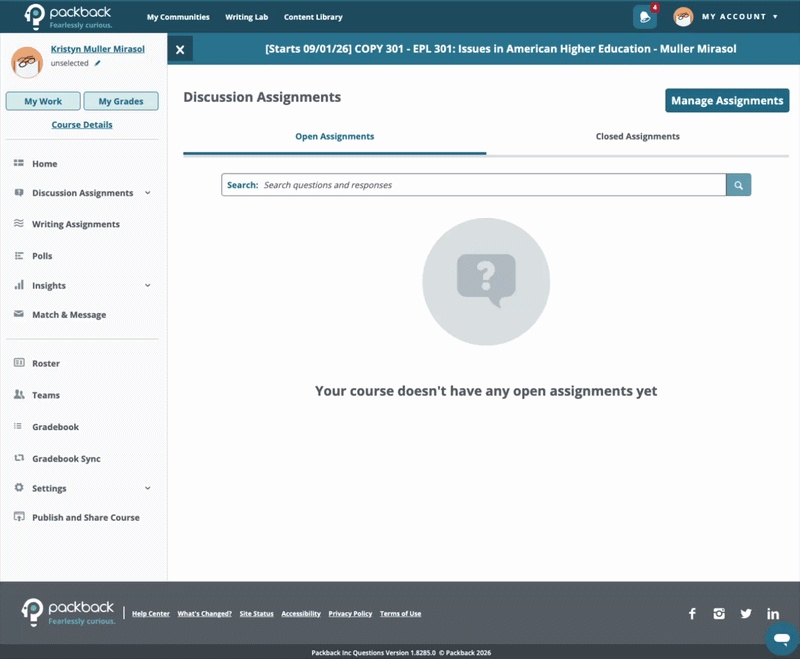Screen dimensions: 800x659
Task: Select Home in the sidebar
Action: [x=44, y=164]
